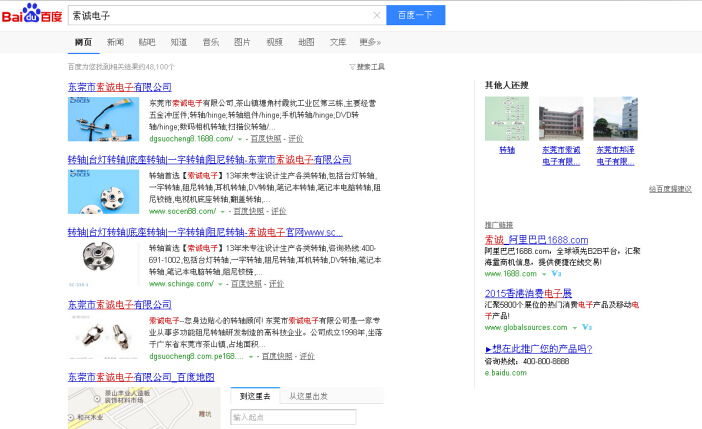
Task: Open the 视频 tab
Action: click(274, 42)
